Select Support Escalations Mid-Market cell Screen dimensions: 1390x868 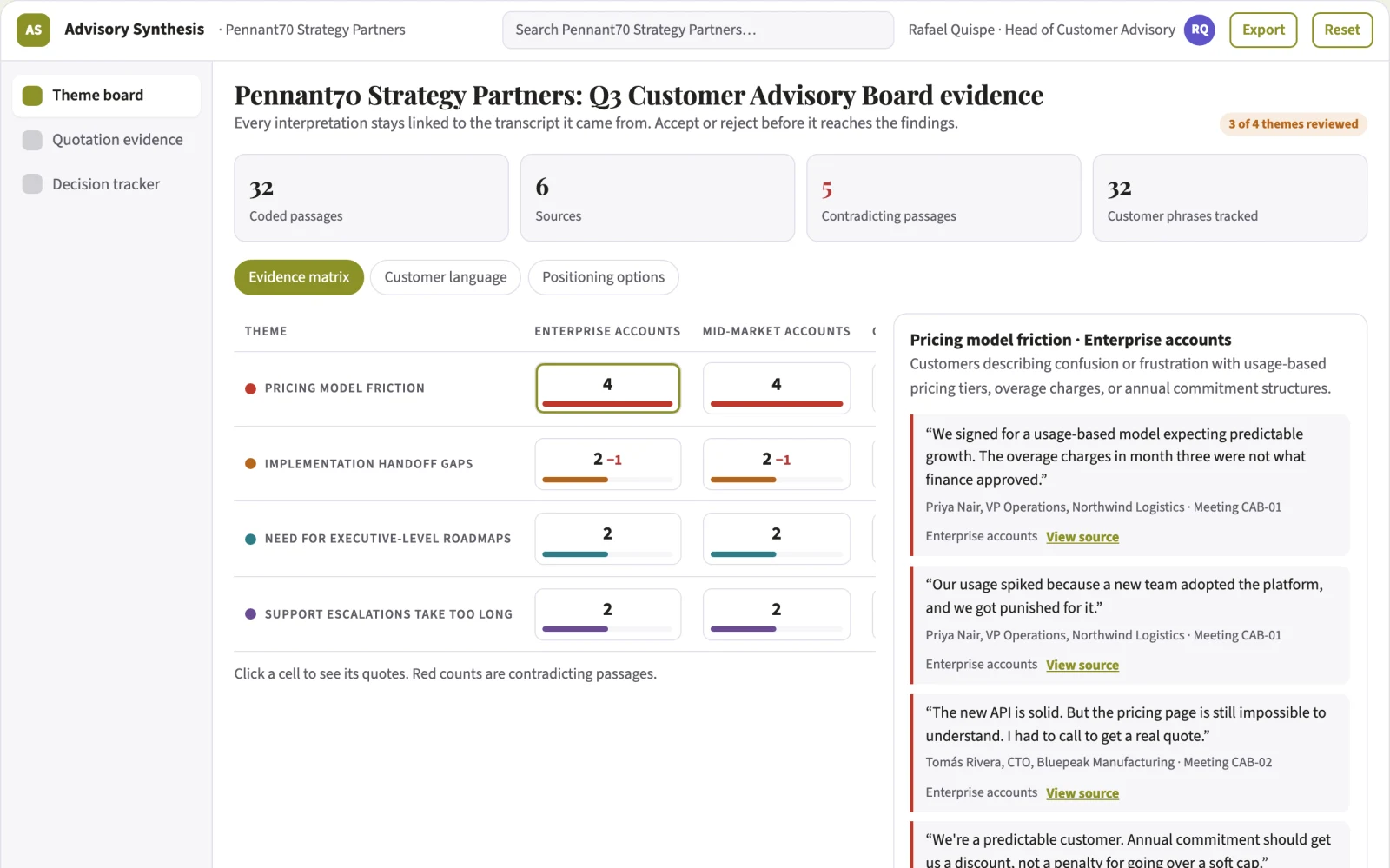tap(777, 614)
